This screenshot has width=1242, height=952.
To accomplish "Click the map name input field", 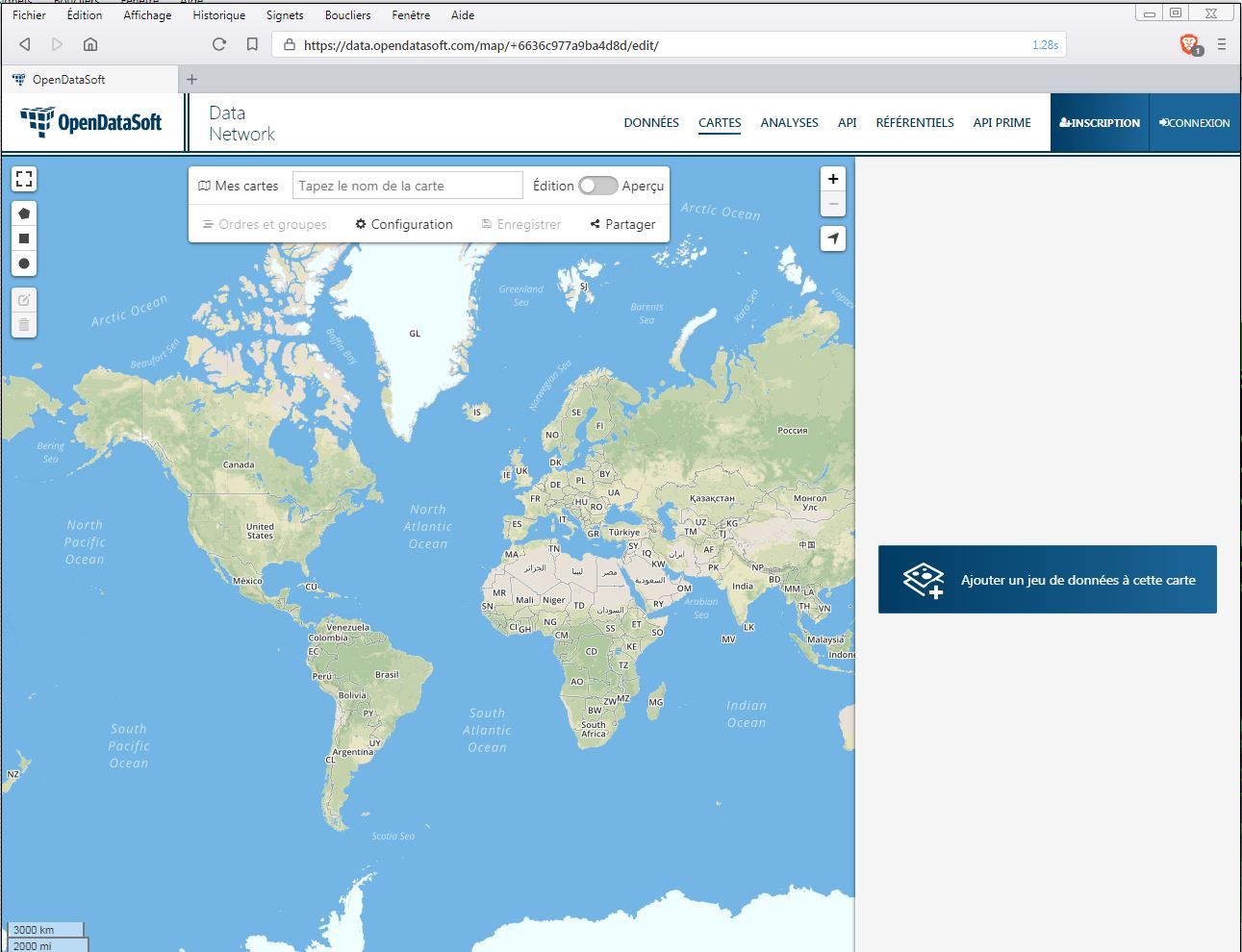I will pos(407,186).
